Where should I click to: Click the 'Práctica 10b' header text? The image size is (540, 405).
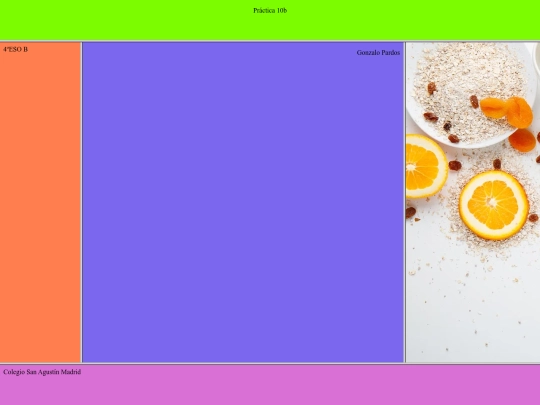(270, 10)
